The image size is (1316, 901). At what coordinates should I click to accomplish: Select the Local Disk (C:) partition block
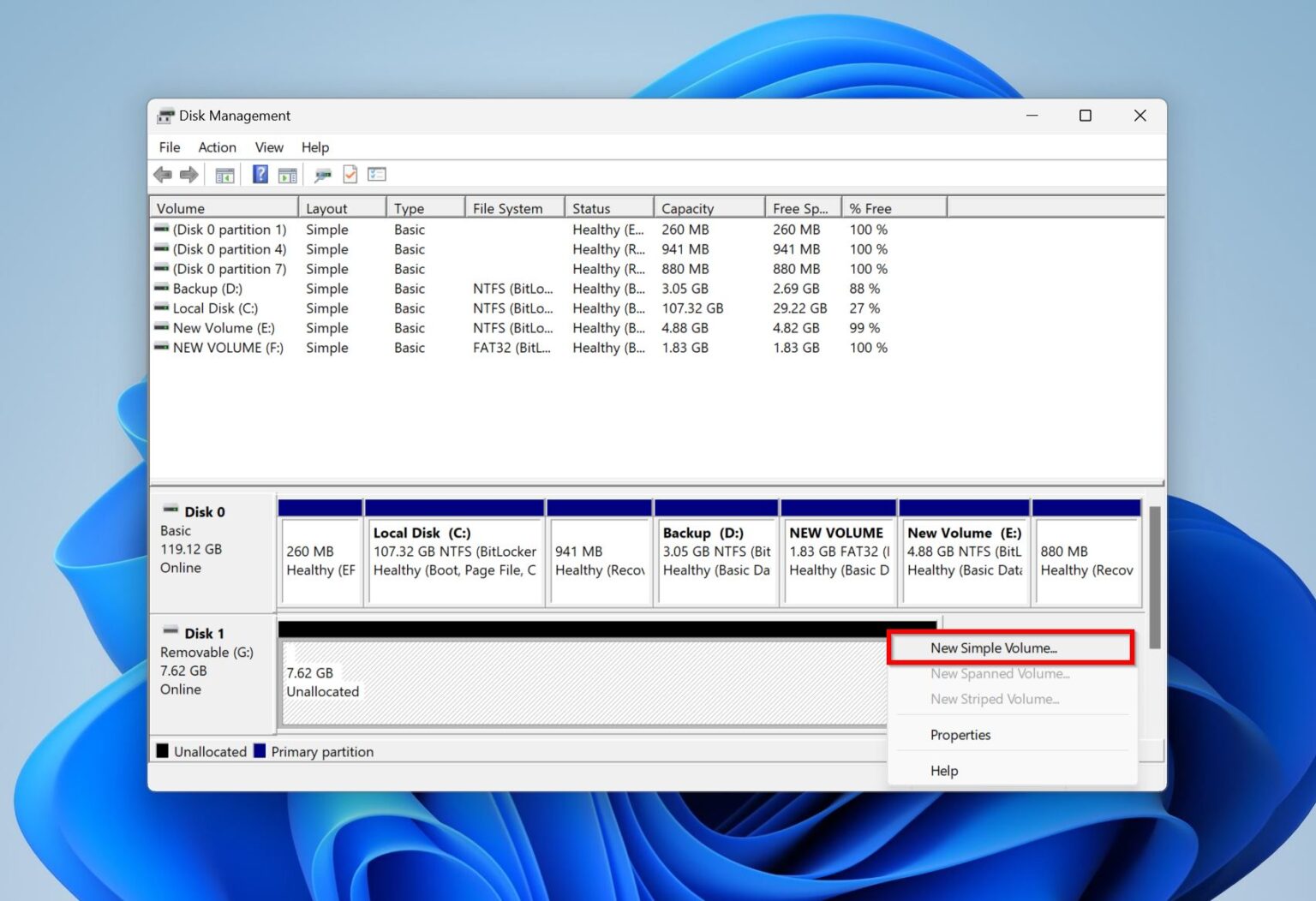[x=454, y=552]
